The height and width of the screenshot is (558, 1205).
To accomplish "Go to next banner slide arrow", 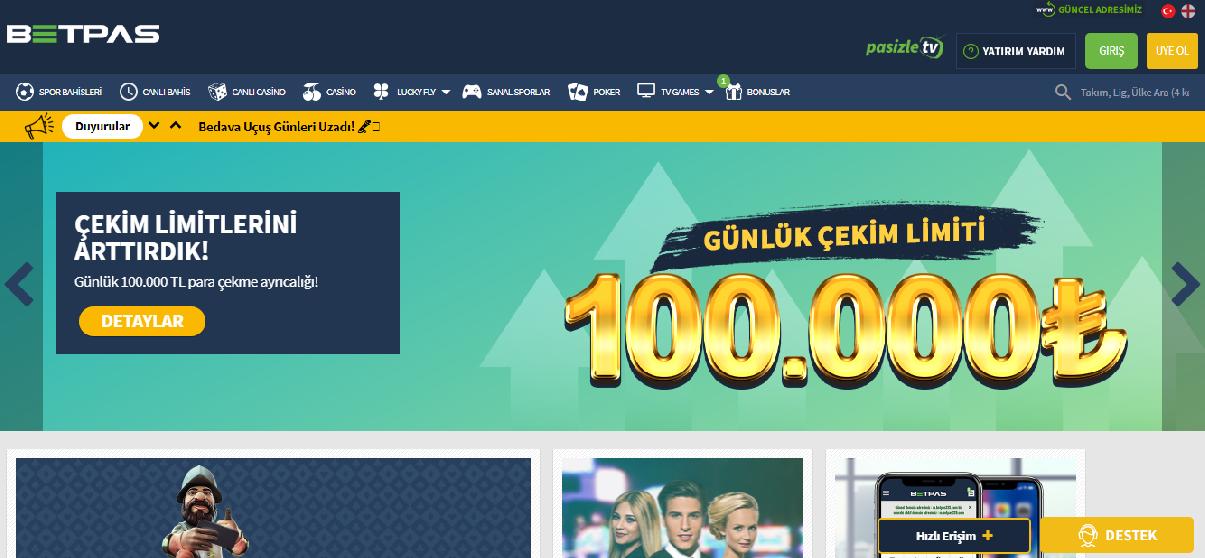I will click(x=1185, y=285).
